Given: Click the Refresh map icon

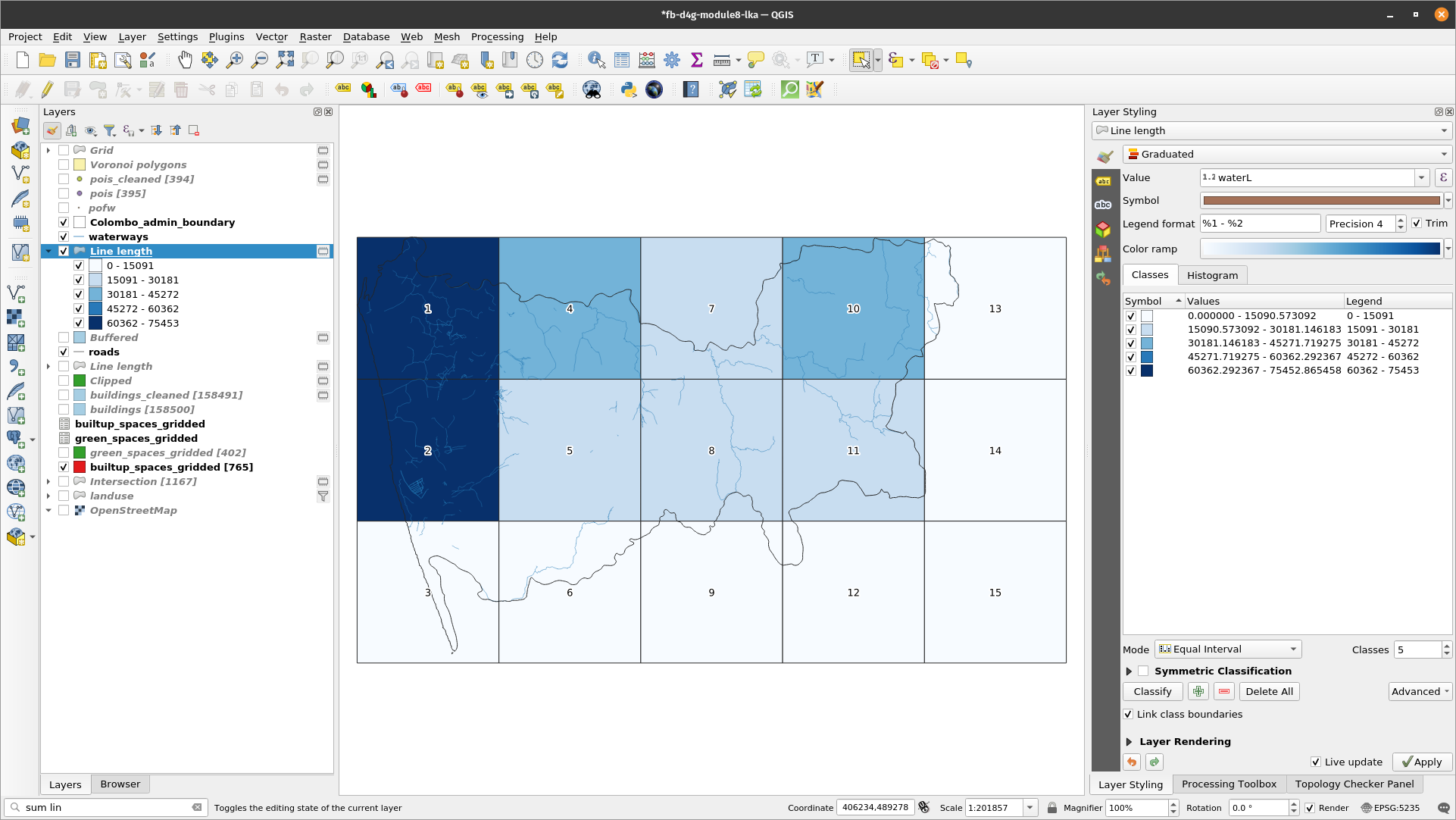Looking at the screenshot, I should coord(560,61).
